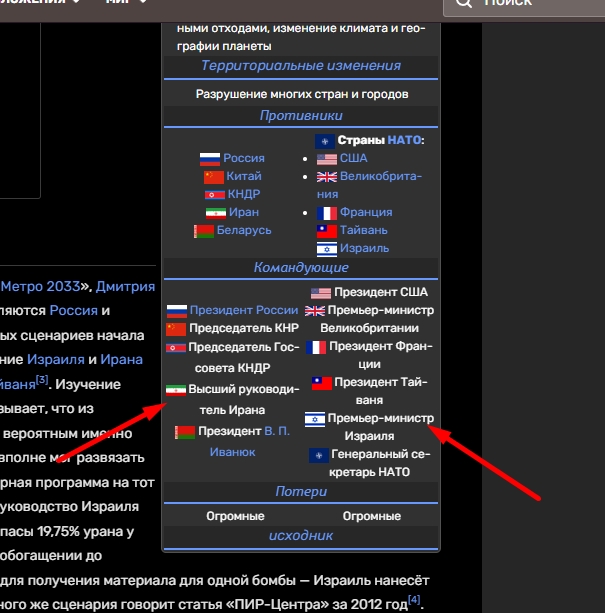Screen dimensions: 605x613
Task: Open the США link
Action: [354, 158]
